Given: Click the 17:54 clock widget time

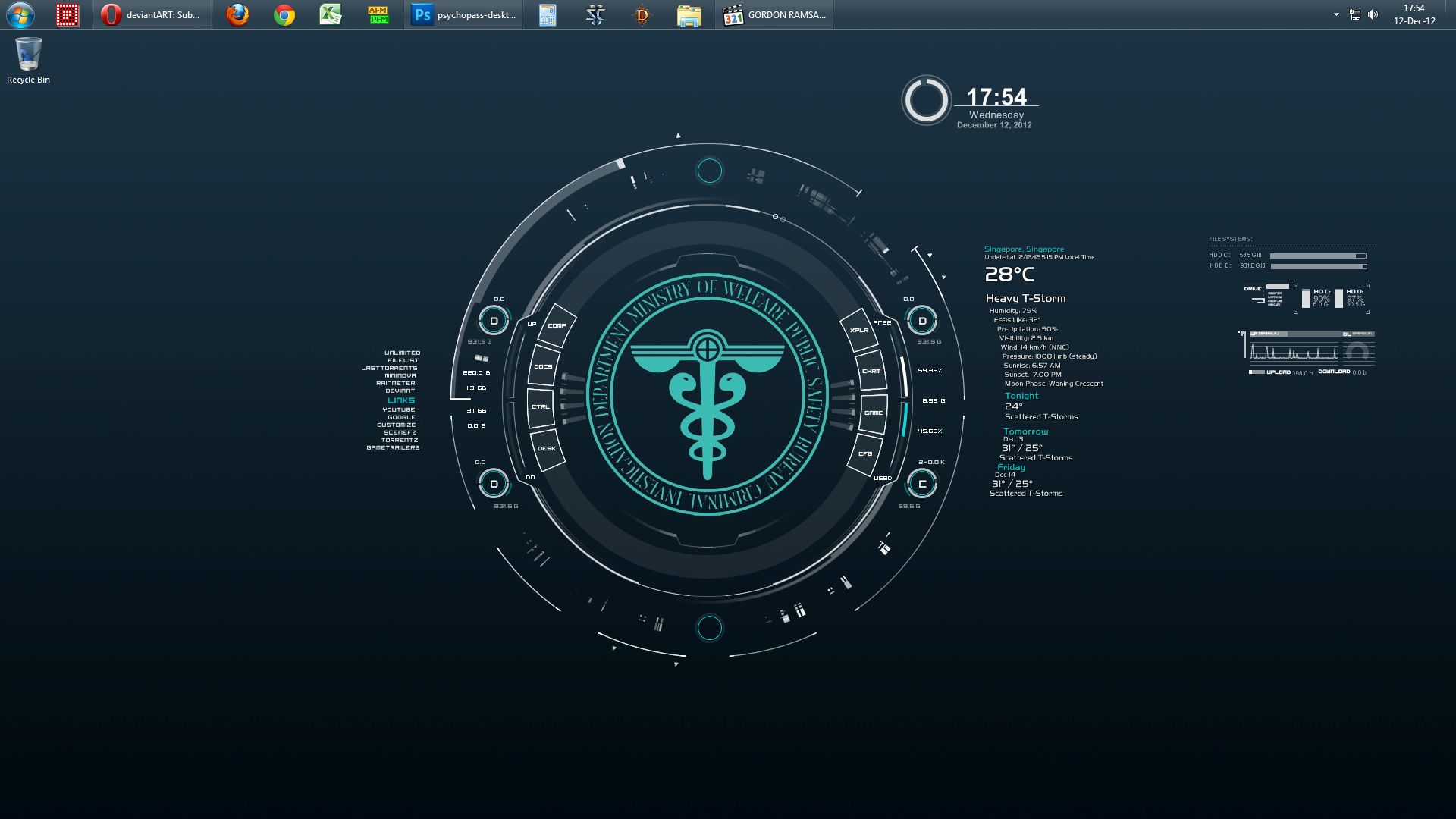Looking at the screenshot, I should [x=996, y=96].
